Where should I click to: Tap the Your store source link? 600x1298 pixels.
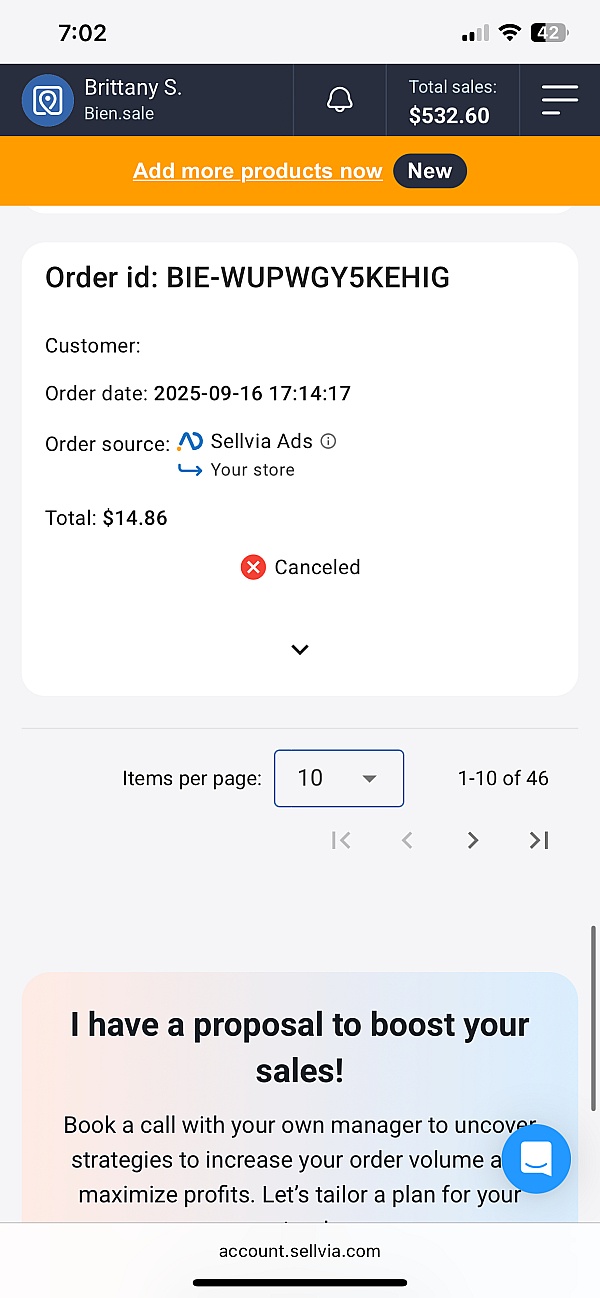252,470
